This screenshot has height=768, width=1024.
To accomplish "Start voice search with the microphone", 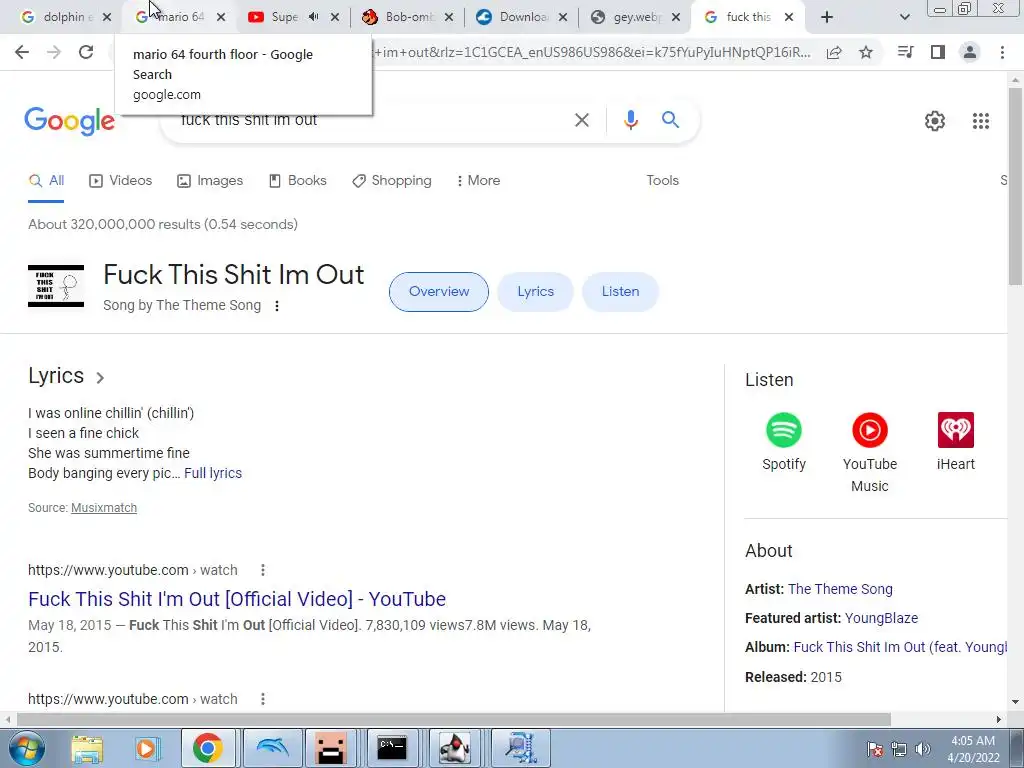I will [x=630, y=120].
